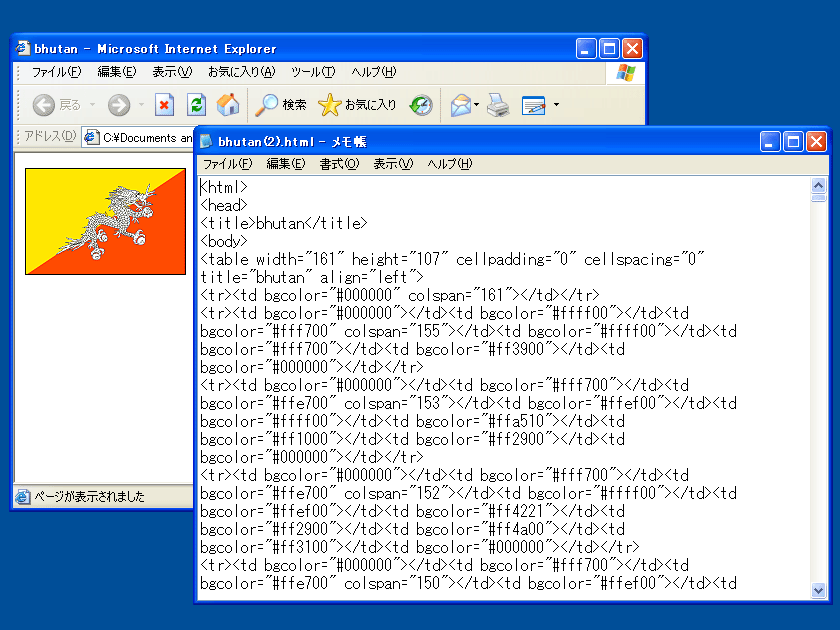Click the line containing #ffa510
Image resolution: width=840 pixels, height=630 pixels.
point(412,421)
